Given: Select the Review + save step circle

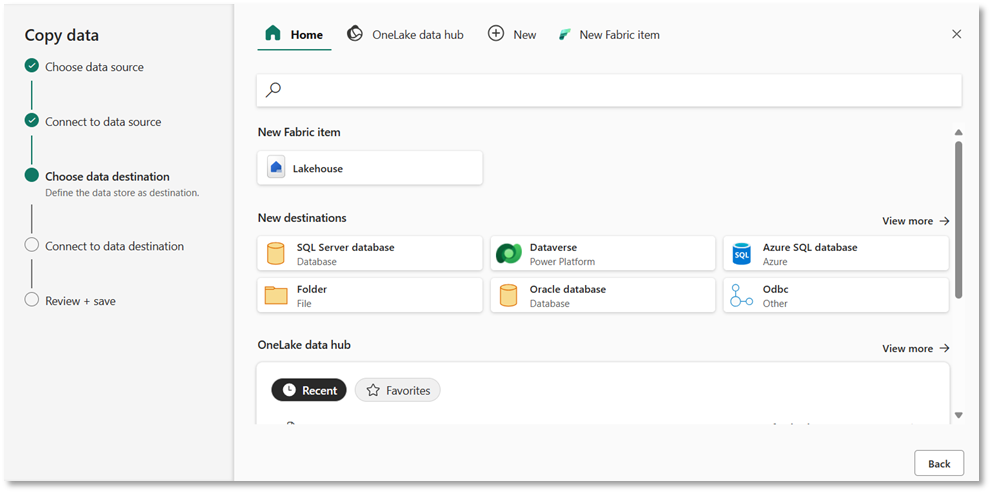Looking at the screenshot, I should coord(32,300).
